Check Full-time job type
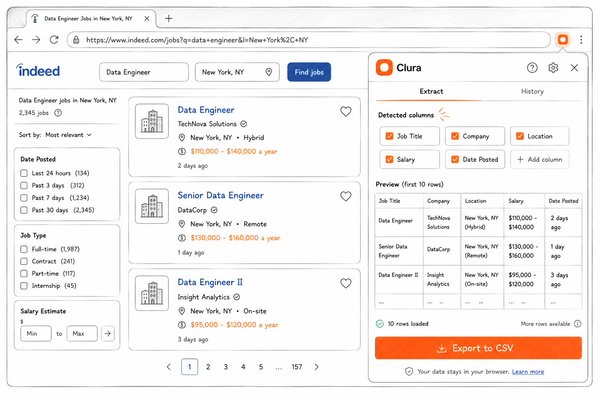 pos(24,249)
